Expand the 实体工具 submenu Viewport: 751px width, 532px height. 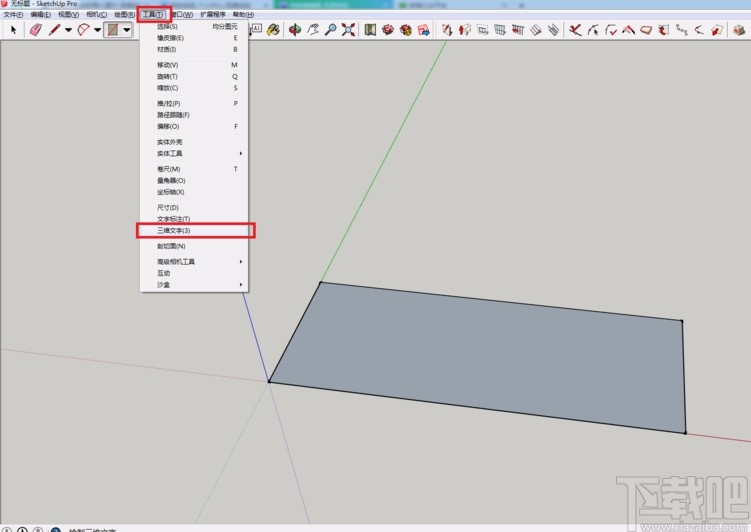pos(194,153)
